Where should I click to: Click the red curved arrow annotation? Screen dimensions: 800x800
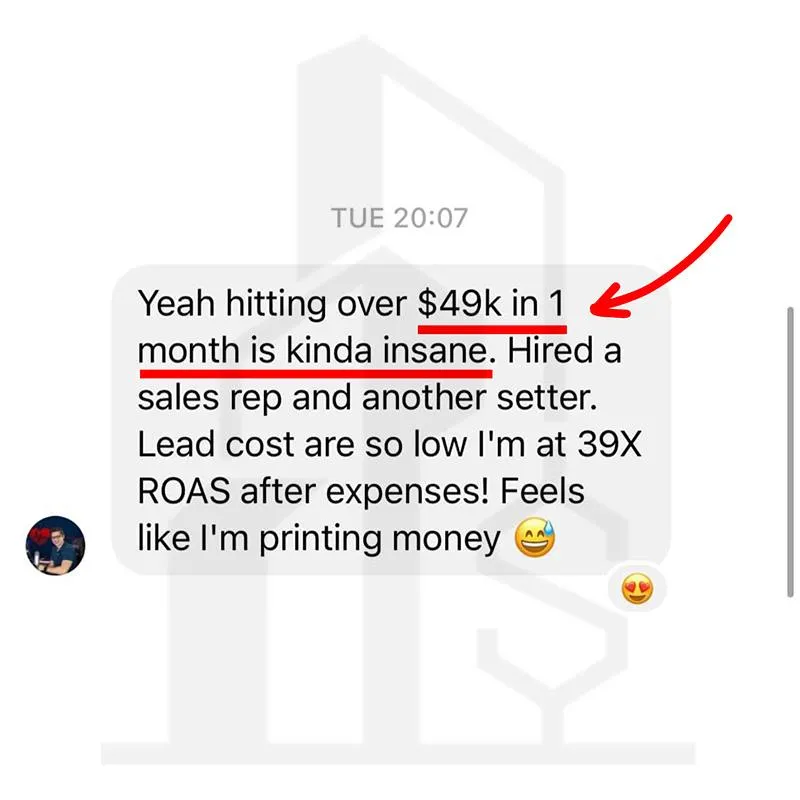click(x=661, y=266)
